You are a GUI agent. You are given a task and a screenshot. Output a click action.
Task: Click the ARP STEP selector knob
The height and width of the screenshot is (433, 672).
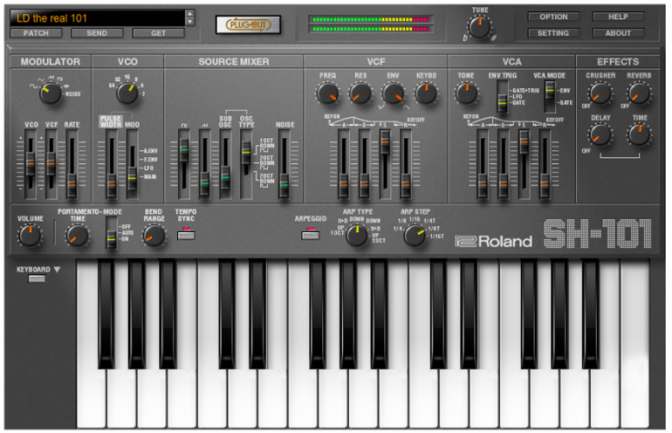click(414, 235)
